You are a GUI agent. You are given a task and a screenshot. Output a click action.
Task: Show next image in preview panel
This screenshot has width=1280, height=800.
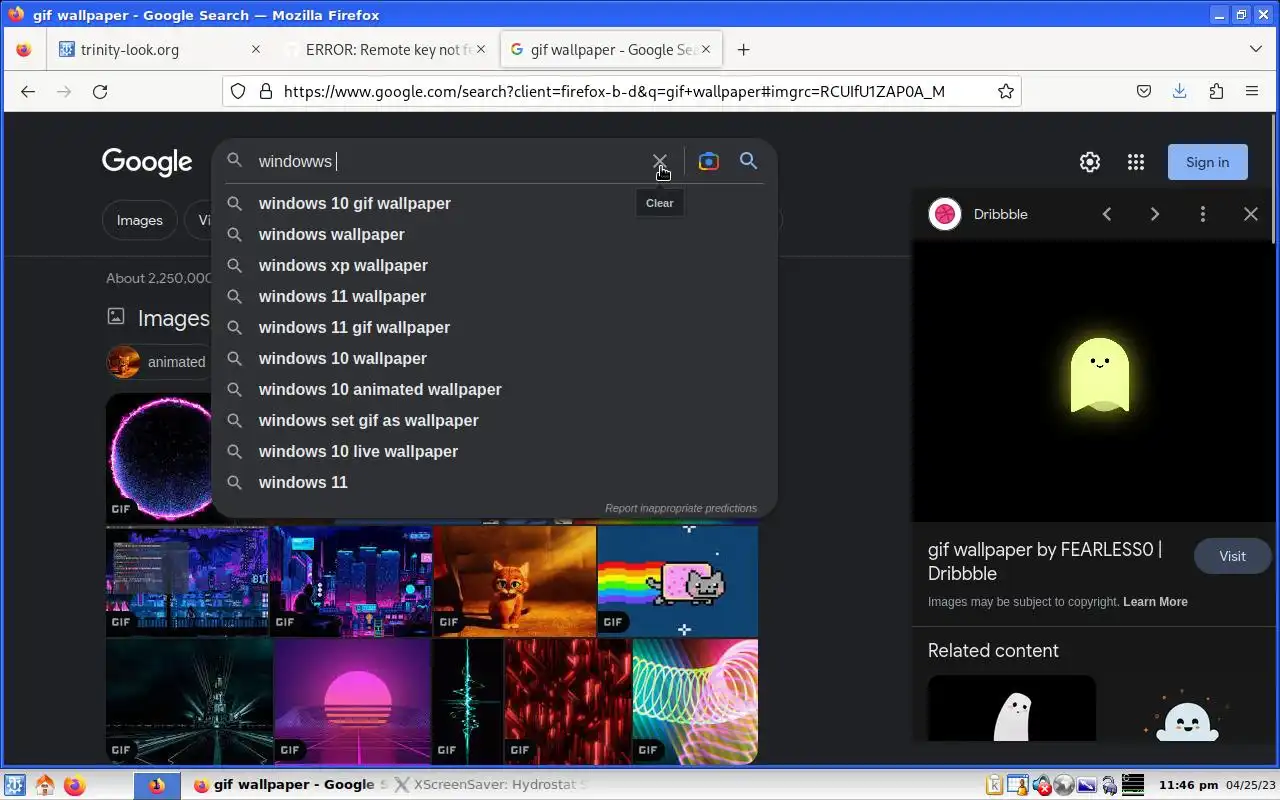coord(1155,214)
